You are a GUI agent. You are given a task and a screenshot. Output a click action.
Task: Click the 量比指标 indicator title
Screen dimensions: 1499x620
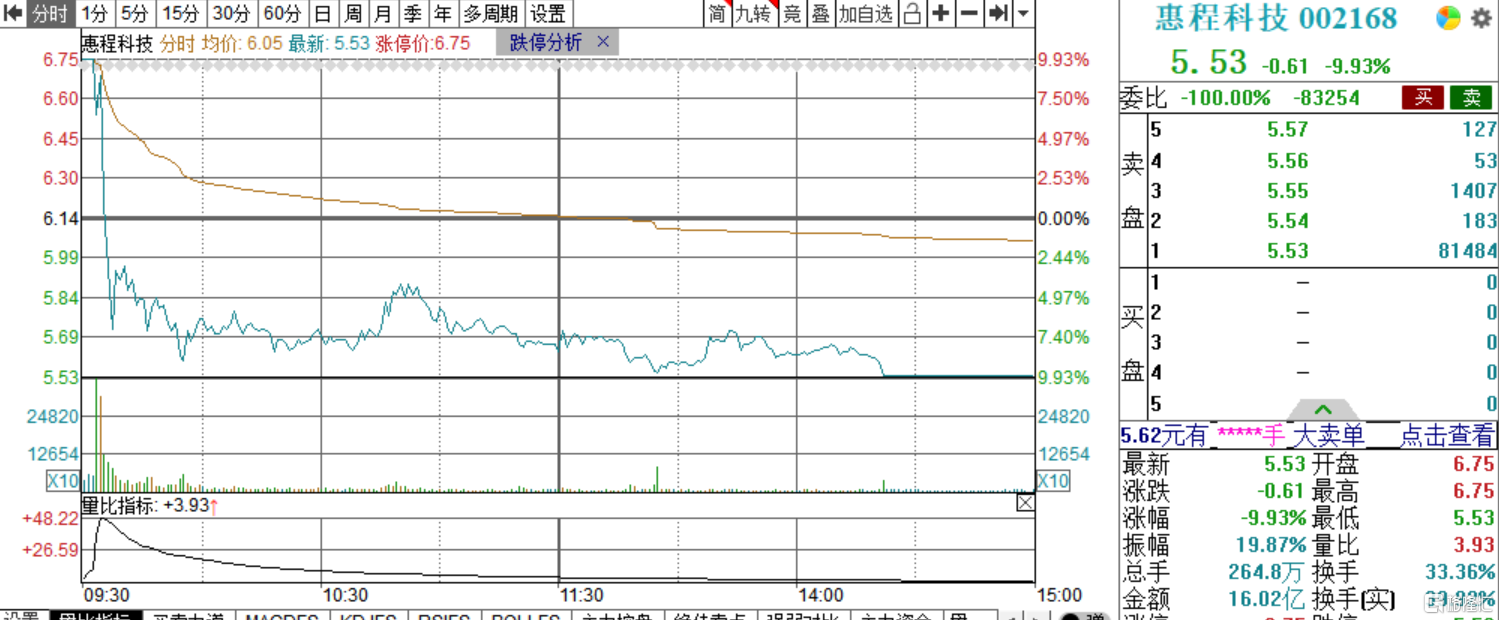(120, 506)
